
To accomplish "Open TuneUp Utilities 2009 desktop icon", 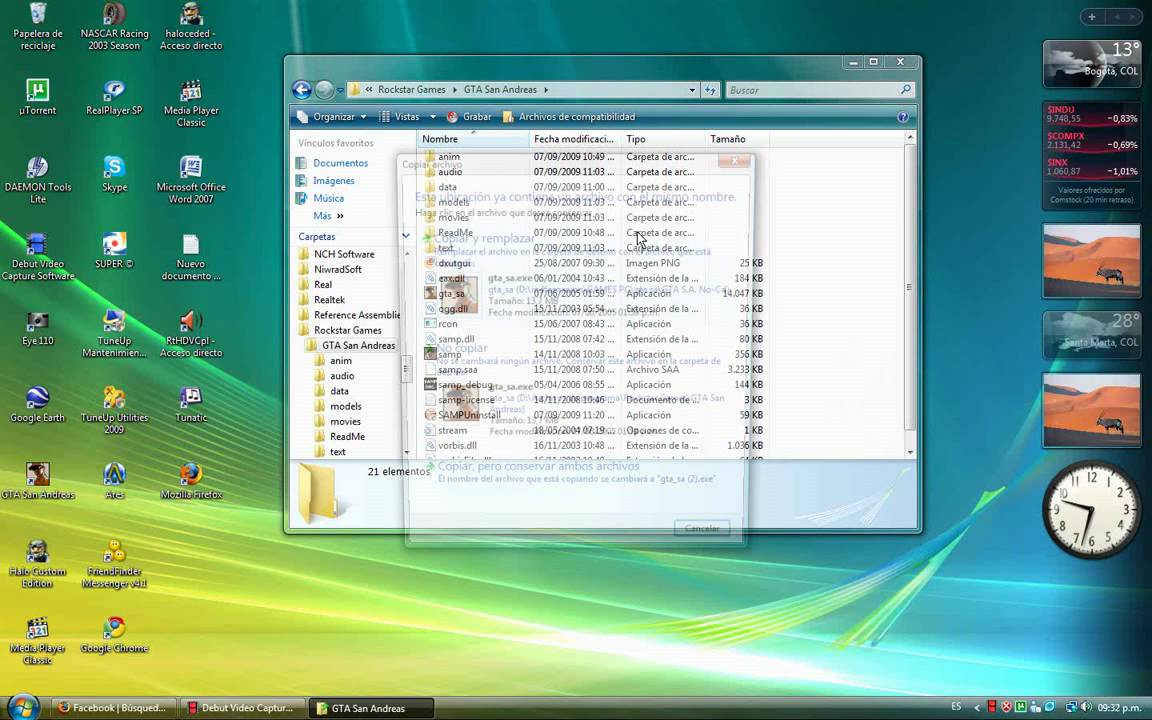I will click(114, 411).
